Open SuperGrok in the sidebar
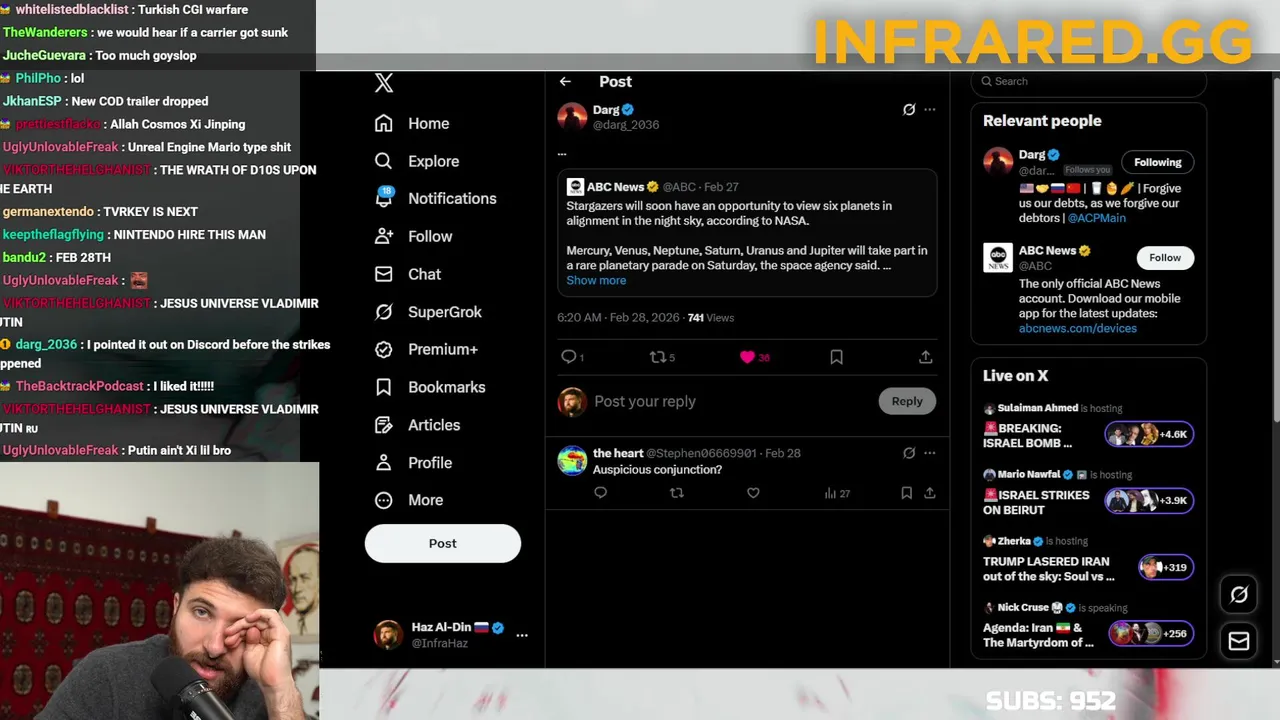Image resolution: width=1280 pixels, height=720 pixels. 428,312
